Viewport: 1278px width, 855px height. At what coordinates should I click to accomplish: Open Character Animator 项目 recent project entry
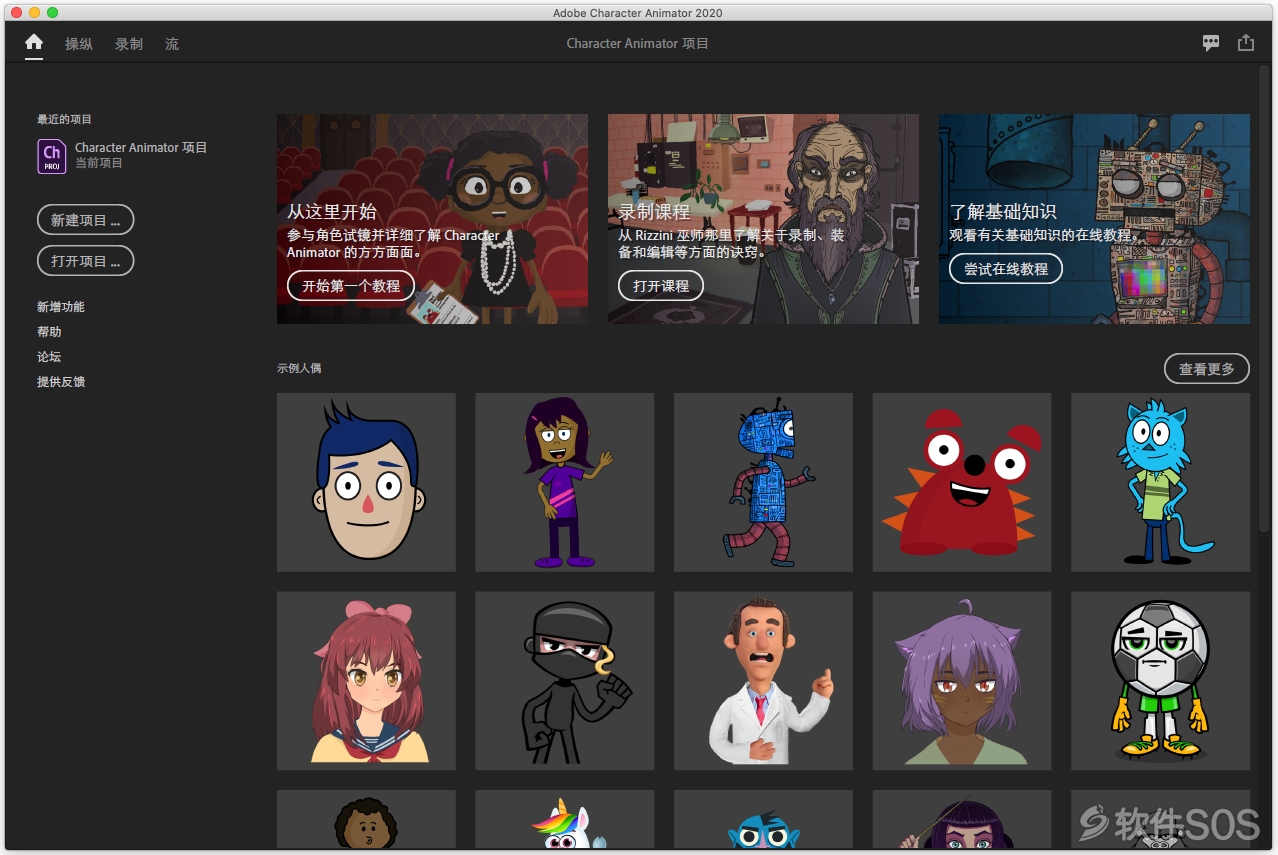click(x=122, y=155)
